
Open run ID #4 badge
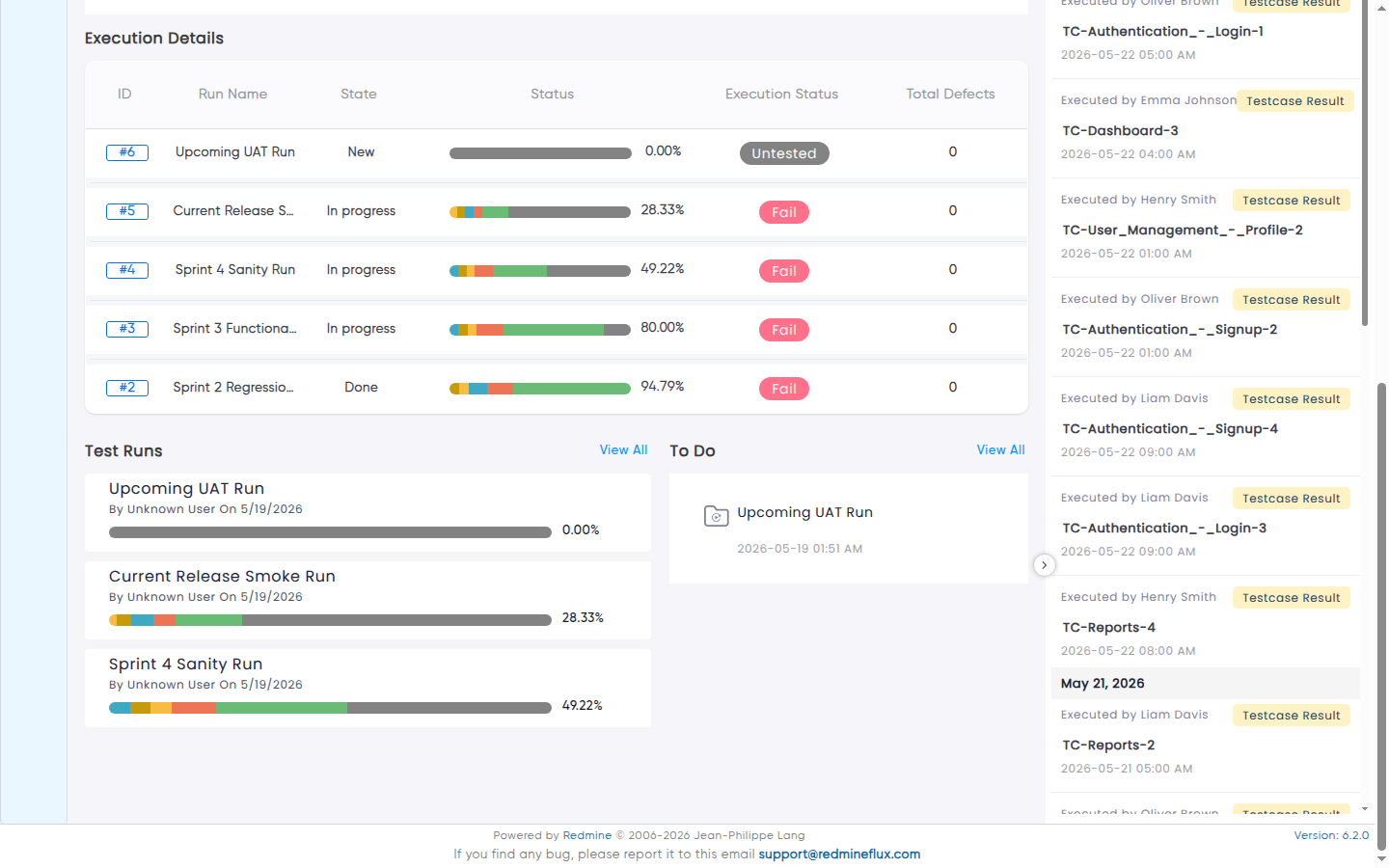click(x=127, y=270)
